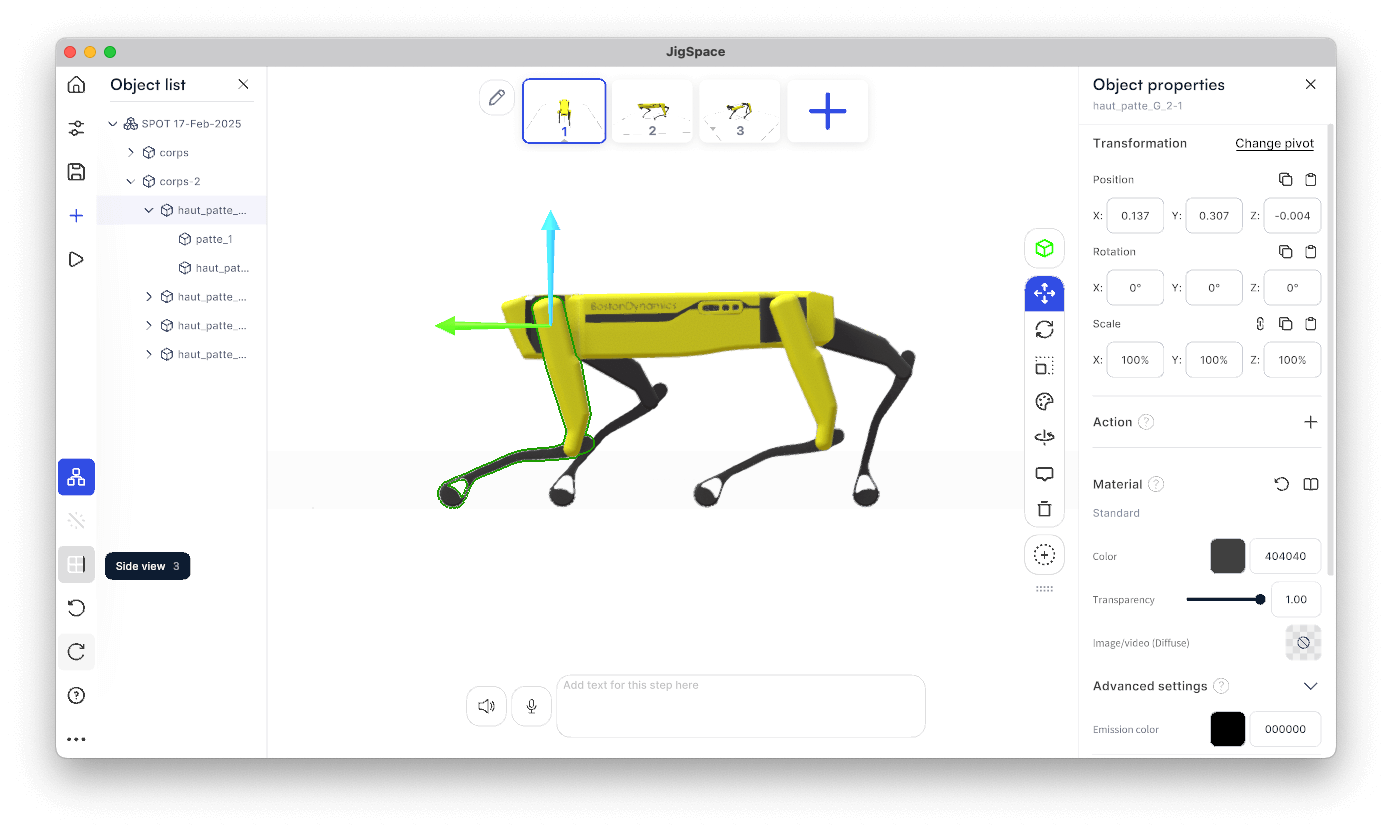
Task: Open the settings sliders icon in sidebar
Action: pos(76,128)
